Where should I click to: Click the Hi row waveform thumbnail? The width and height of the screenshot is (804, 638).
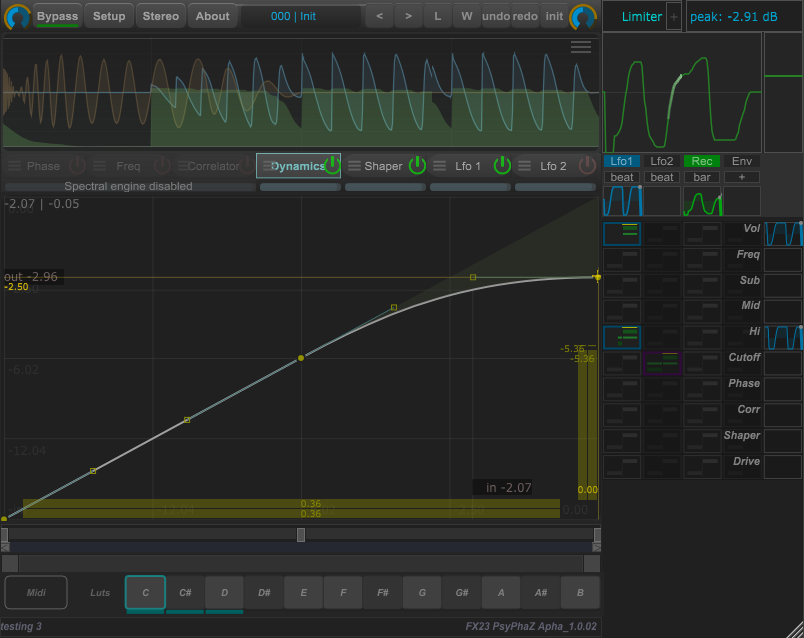(783, 337)
